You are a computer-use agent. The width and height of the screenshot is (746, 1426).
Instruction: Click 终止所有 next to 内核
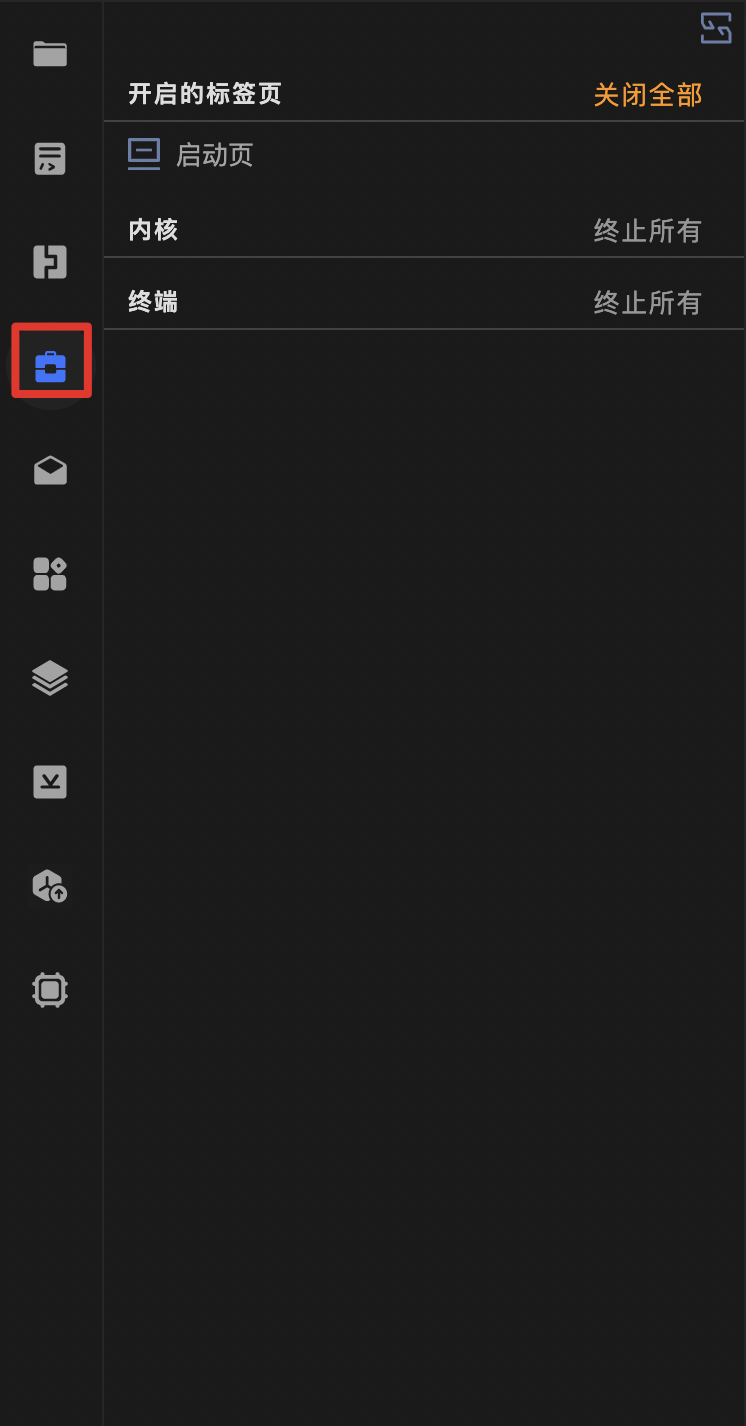[x=648, y=231]
